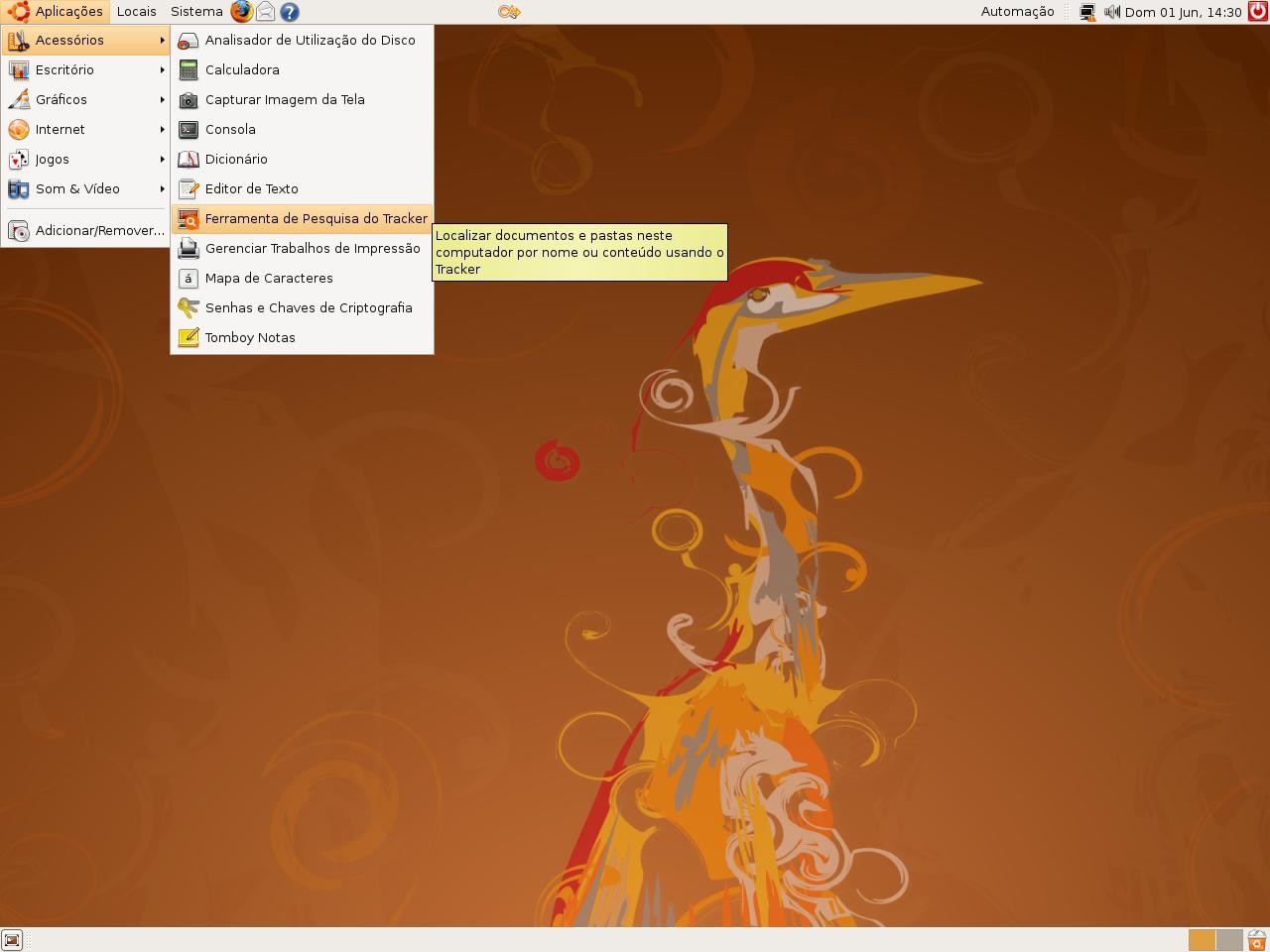Screen dimensions: 1270x952
Task: Click the Editor de Texto notepad icon
Action: 189,189
